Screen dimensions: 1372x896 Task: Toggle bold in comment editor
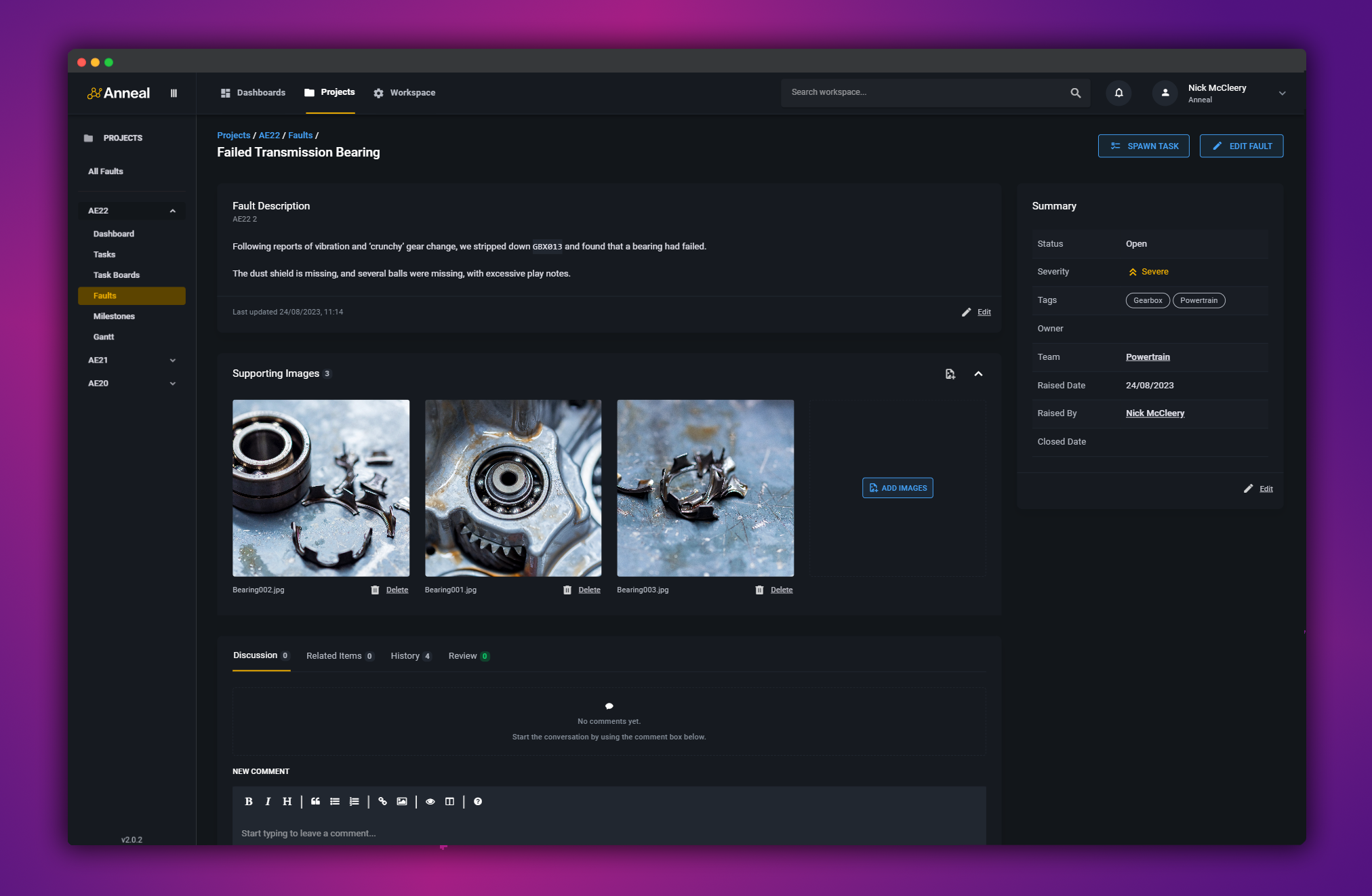coord(249,801)
